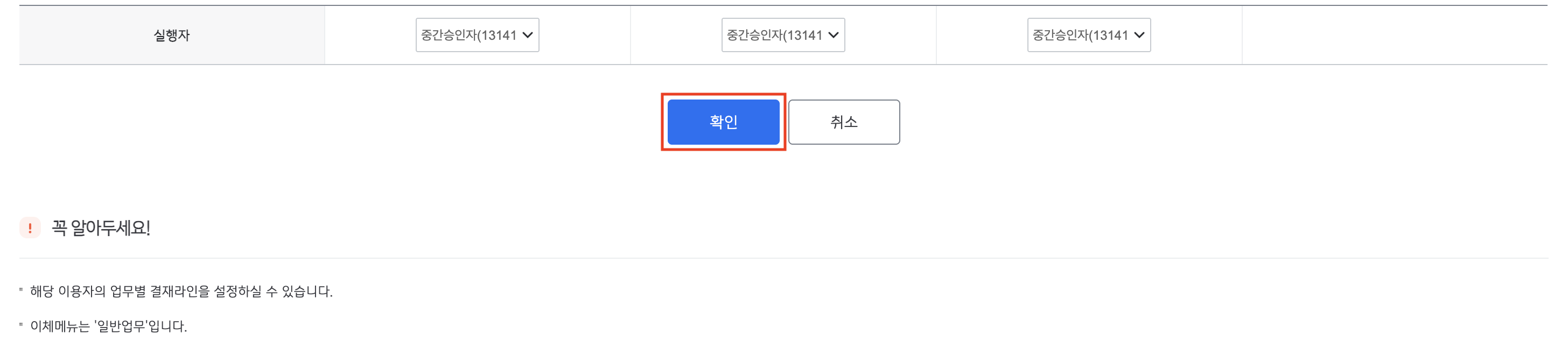Viewport: 1568px width, 355px height.
Task: Click the bullet before the 이체메뉴 note
Action: point(20,324)
